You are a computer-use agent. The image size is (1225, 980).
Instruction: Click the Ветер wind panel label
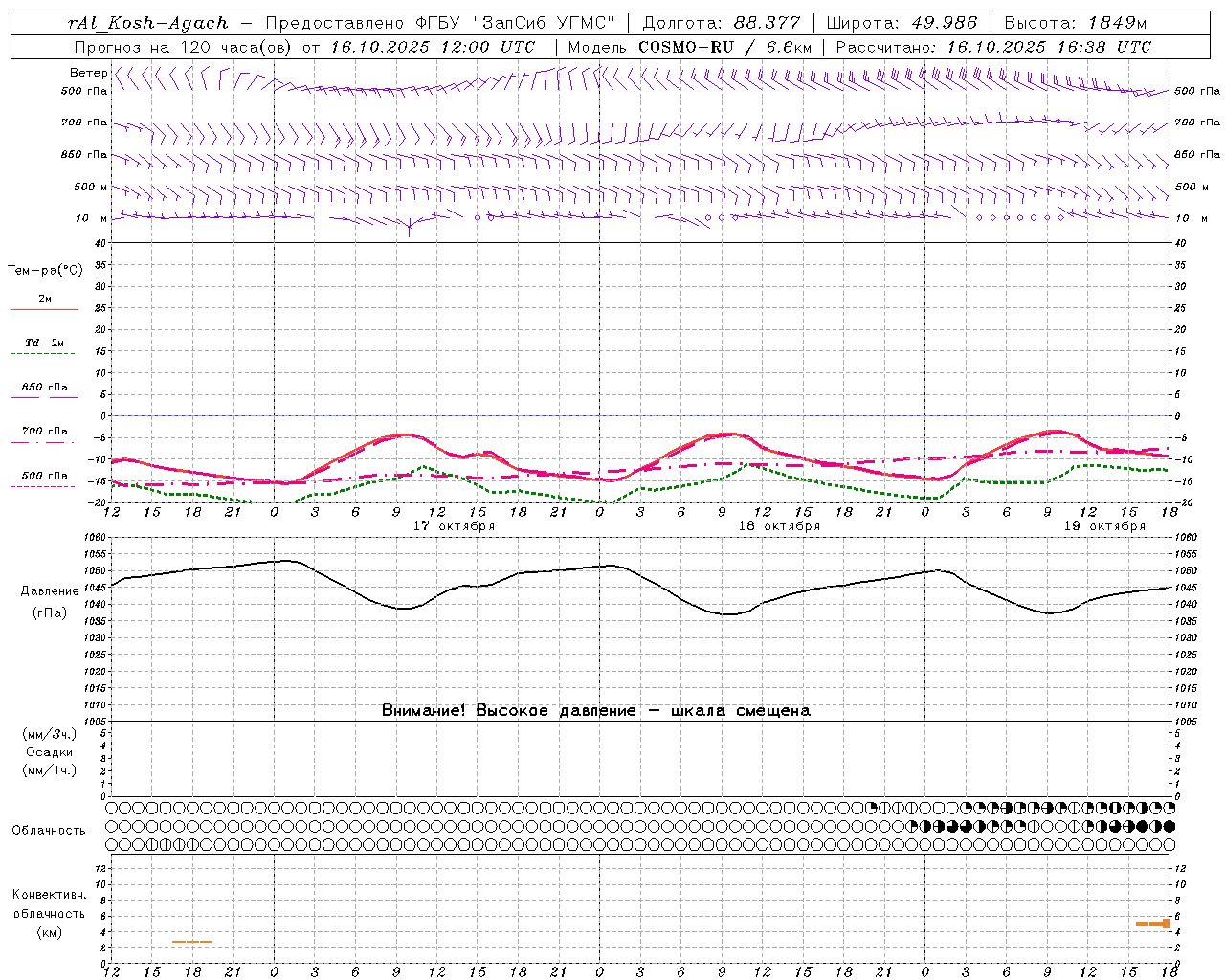click(89, 73)
